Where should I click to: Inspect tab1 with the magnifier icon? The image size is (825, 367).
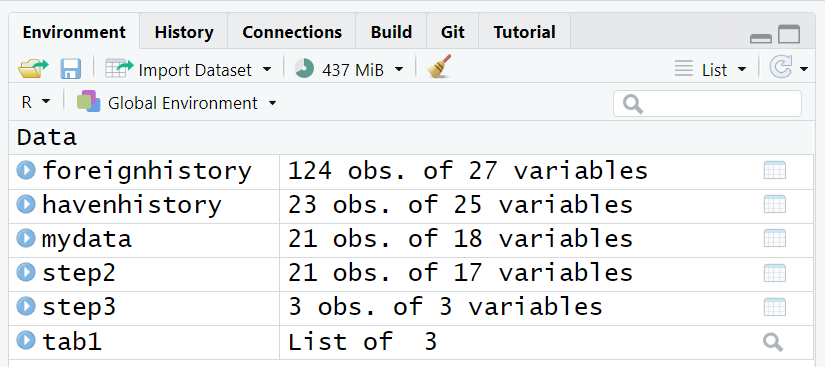pos(773,342)
